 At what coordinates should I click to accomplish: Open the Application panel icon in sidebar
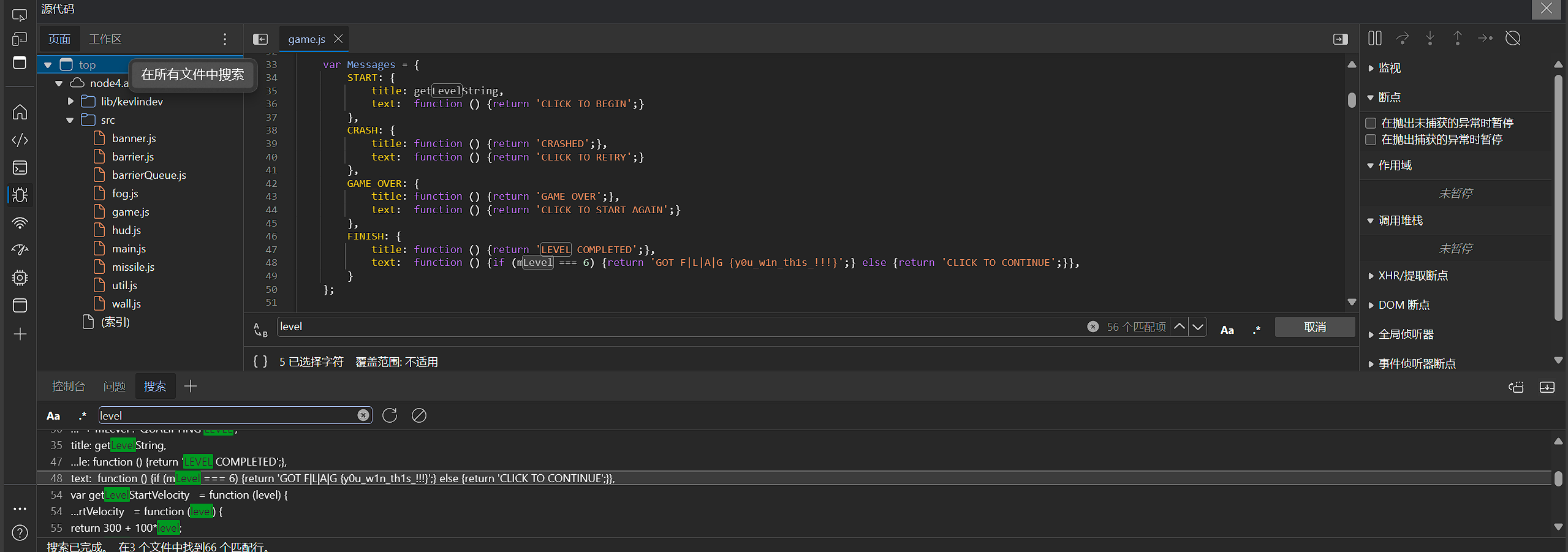(20, 305)
